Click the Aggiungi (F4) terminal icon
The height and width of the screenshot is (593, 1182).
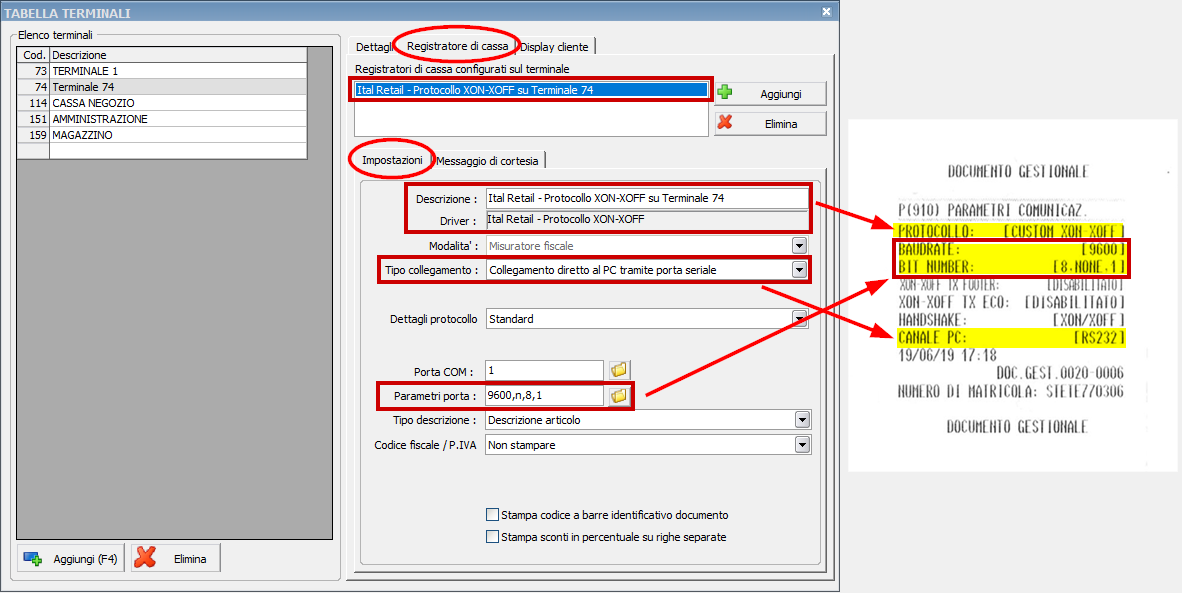33,559
